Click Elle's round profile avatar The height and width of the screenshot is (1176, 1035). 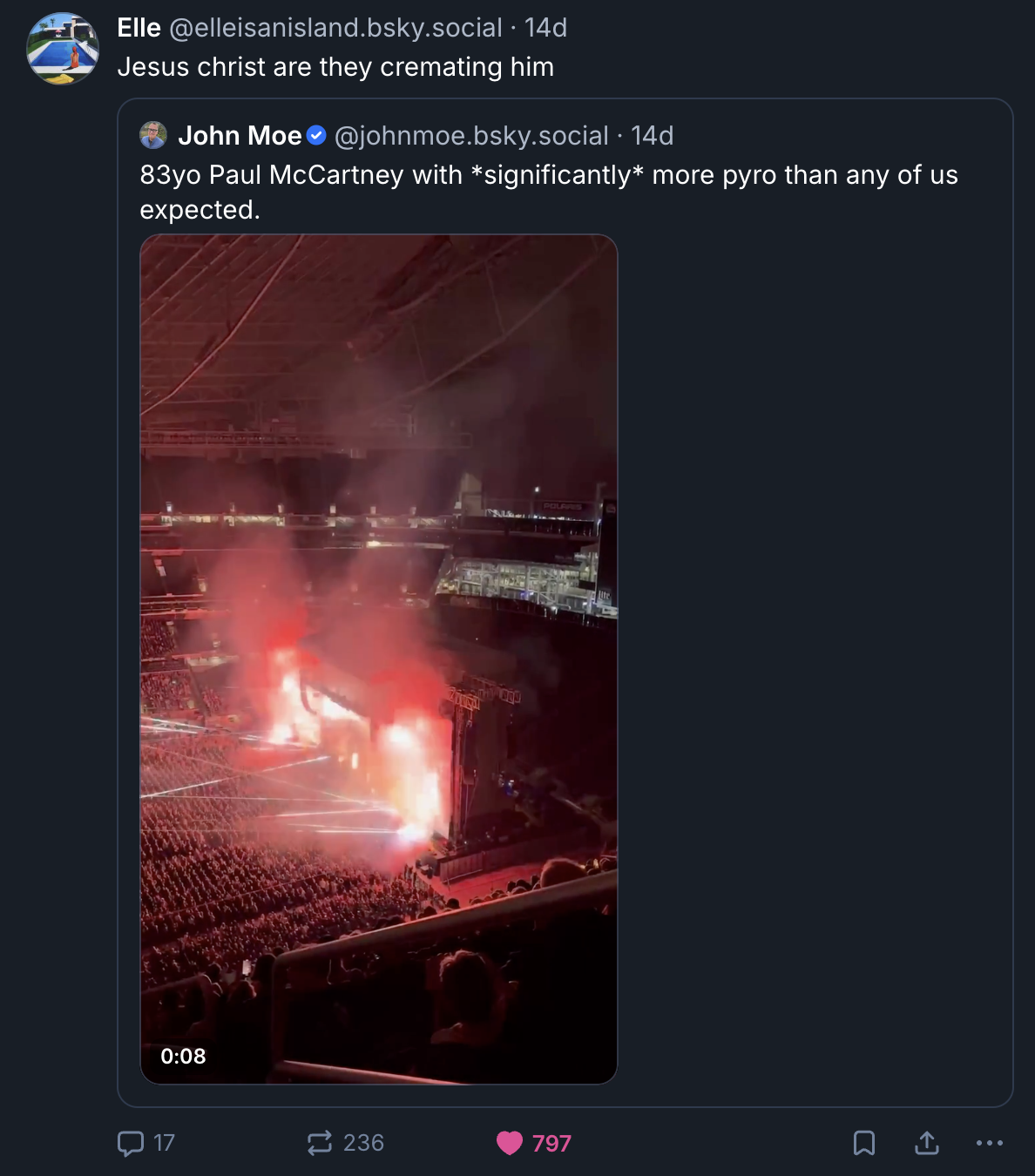[63, 49]
